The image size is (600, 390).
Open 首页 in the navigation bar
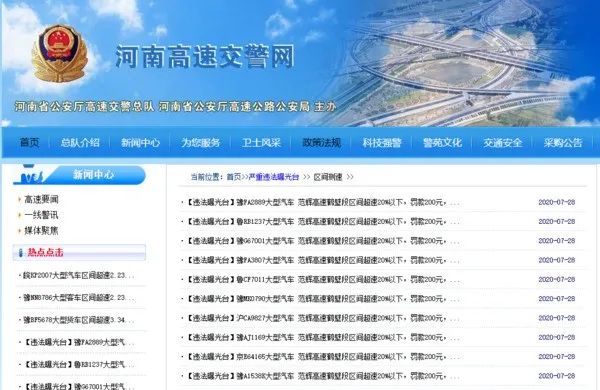point(29,143)
